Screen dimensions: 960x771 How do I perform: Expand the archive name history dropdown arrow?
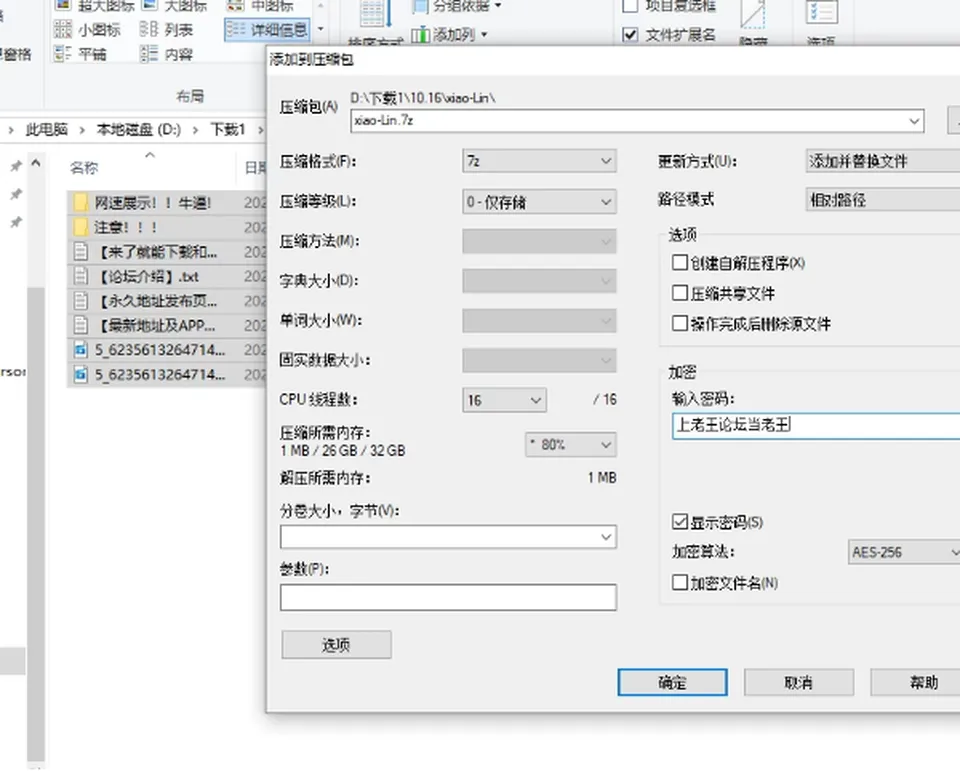(x=914, y=121)
